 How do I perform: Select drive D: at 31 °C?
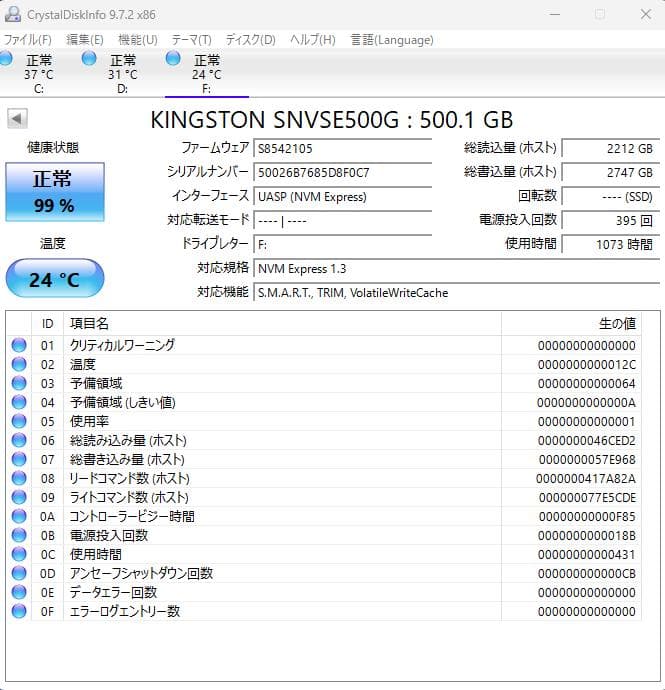click(x=123, y=73)
